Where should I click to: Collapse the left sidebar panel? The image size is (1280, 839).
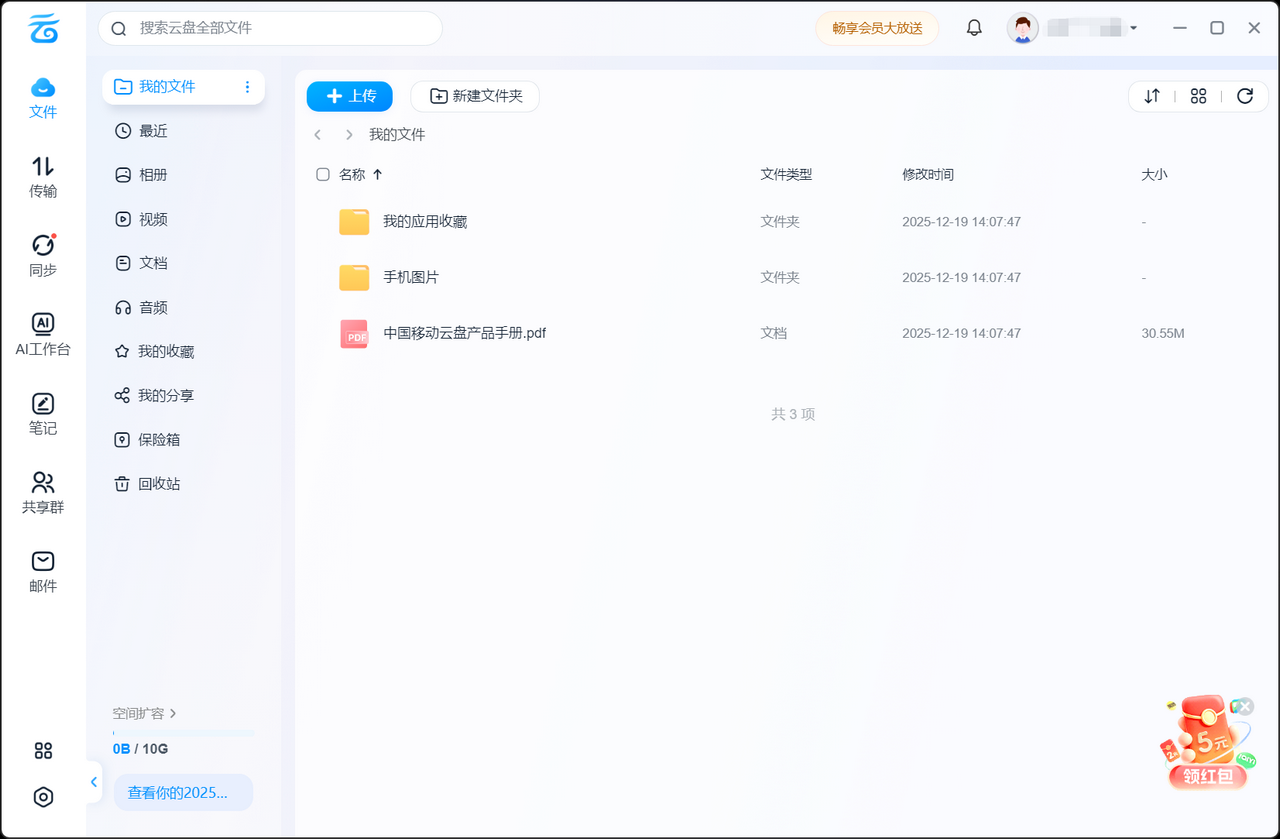tap(93, 781)
